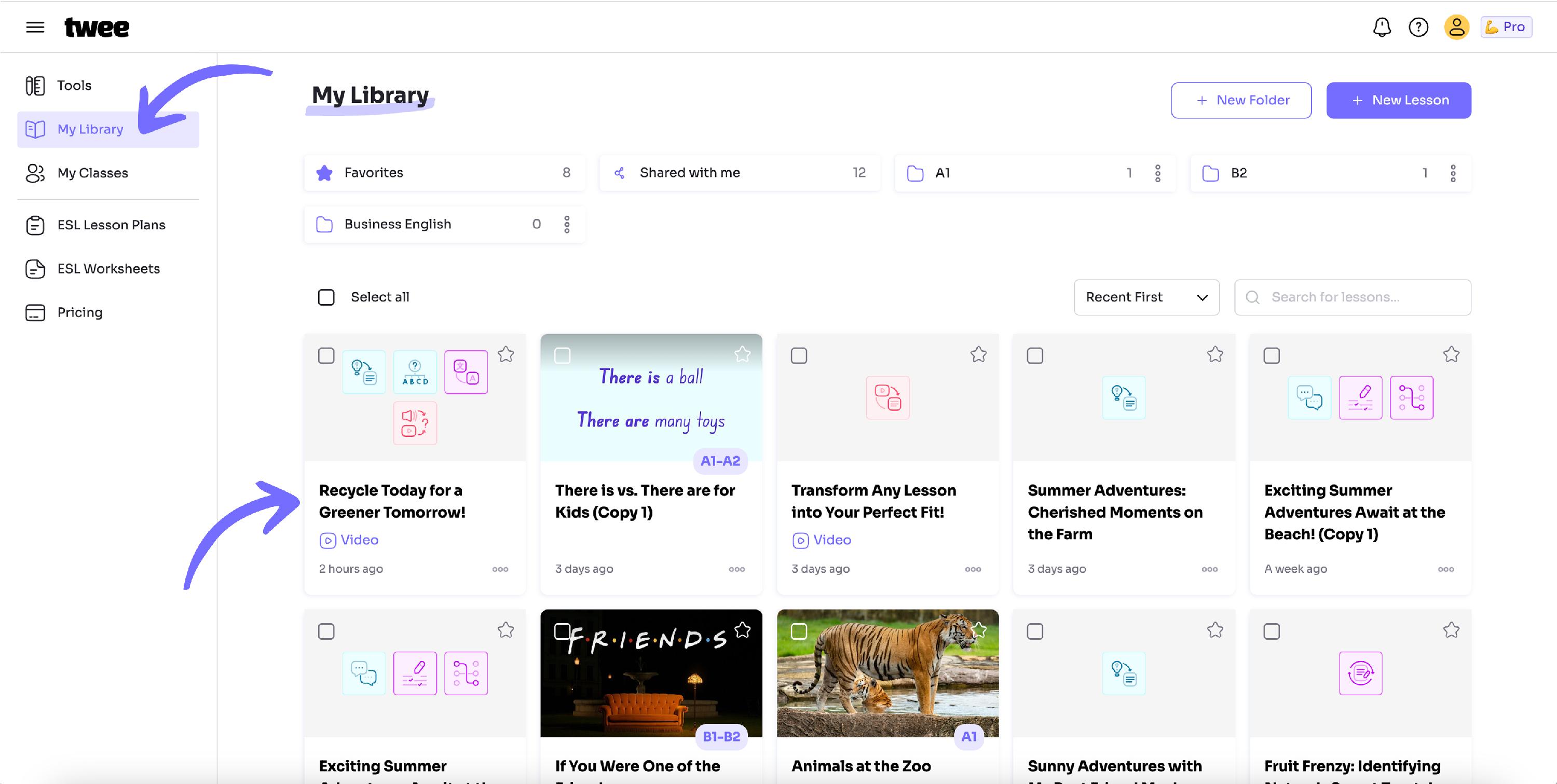
Task: Click the flowchart icon on Exciting Summer (Copy 1)
Action: pyautogui.click(x=1411, y=397)
